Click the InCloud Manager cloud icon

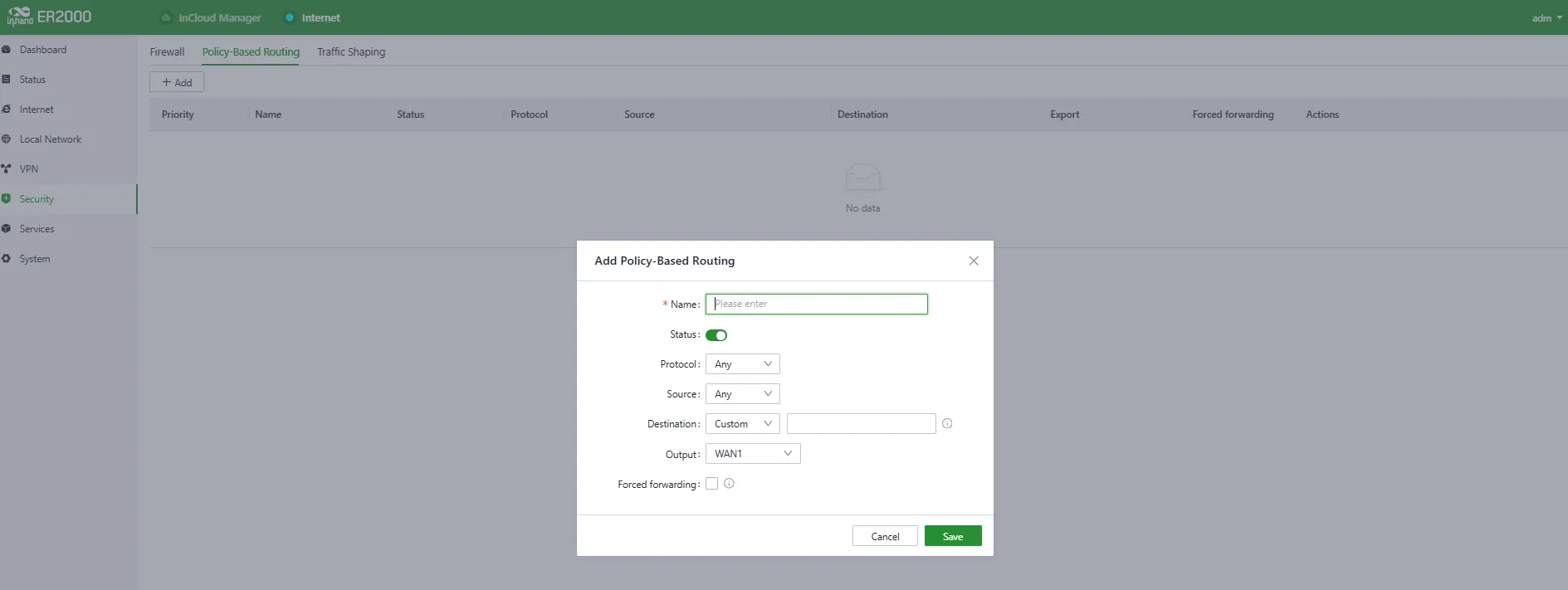point(166,17)
